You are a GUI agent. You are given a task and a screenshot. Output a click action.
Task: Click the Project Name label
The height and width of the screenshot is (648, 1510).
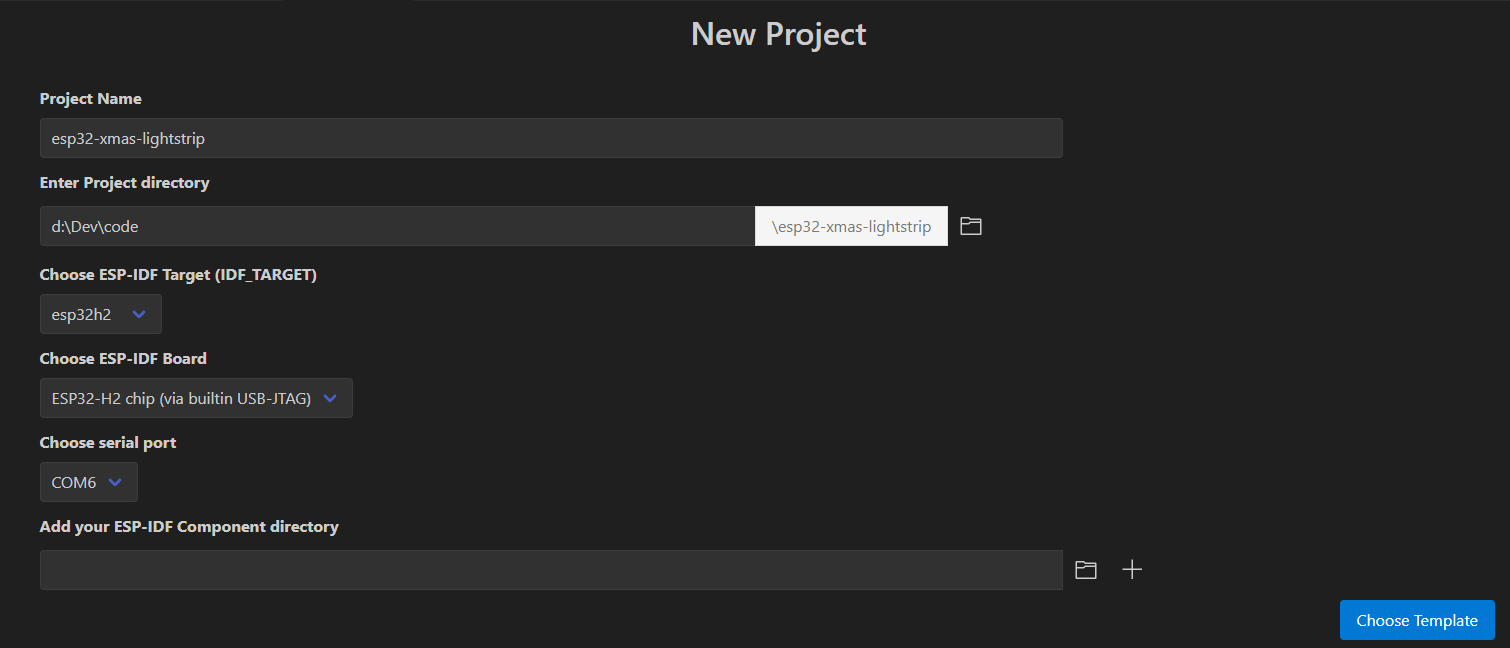(91, 99)
